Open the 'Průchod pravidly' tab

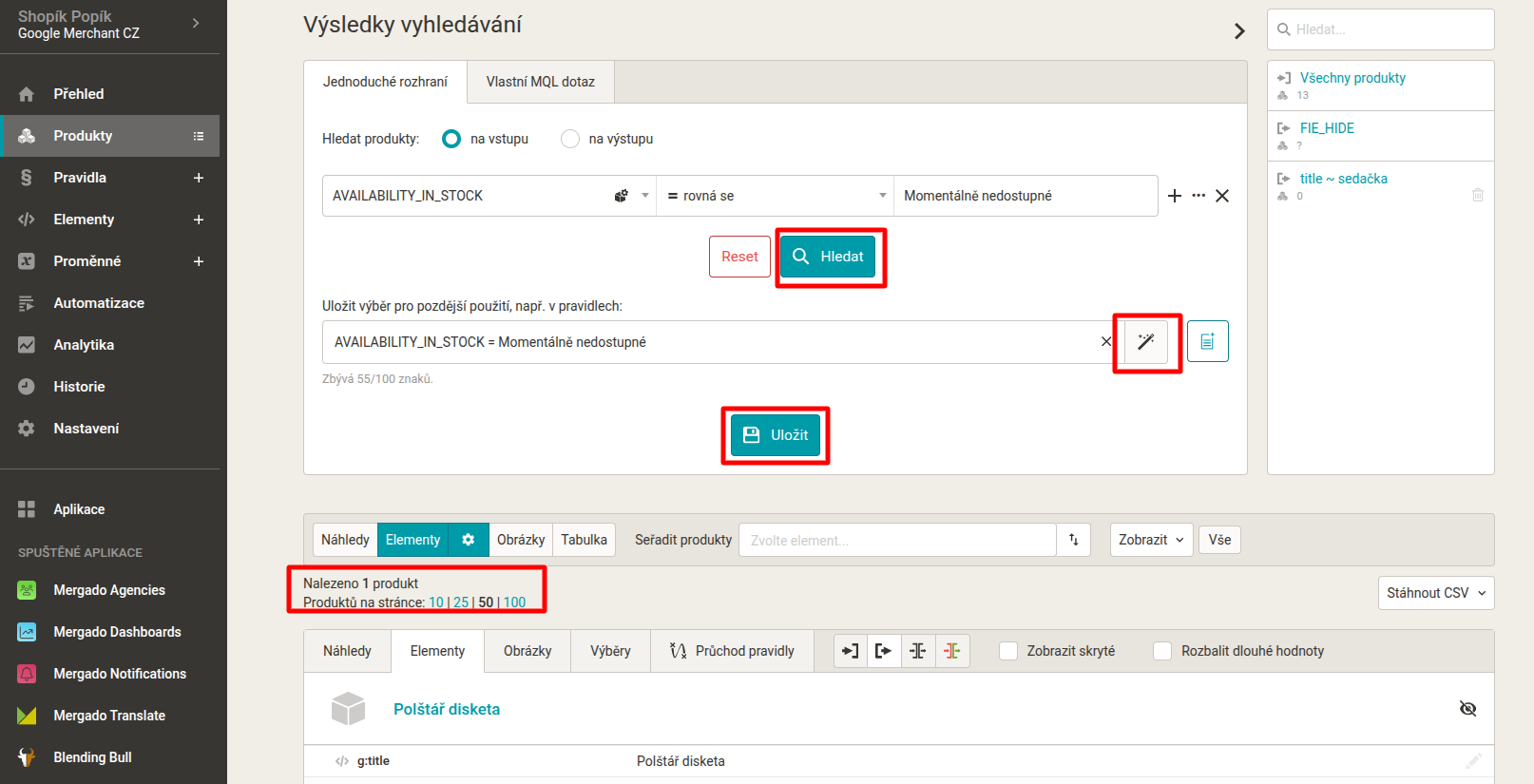click(732, 651)
